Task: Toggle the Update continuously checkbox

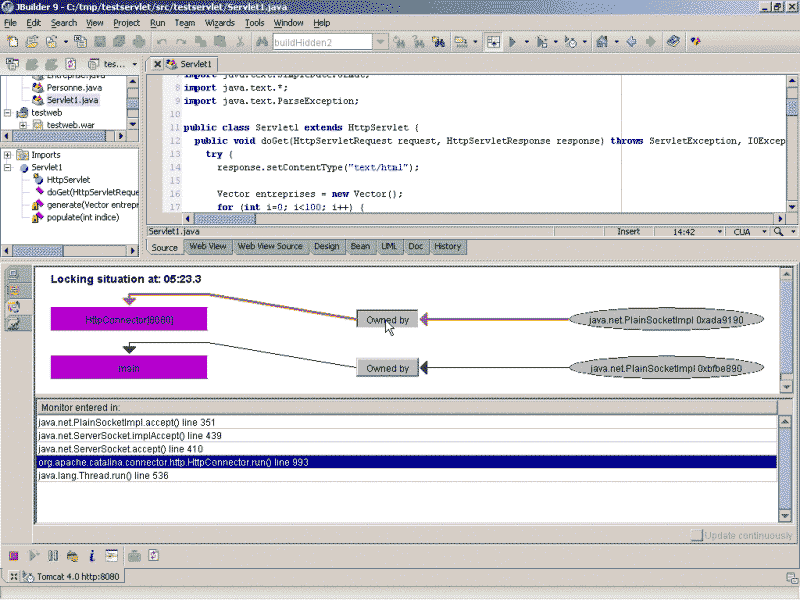Action: point(697,536)
